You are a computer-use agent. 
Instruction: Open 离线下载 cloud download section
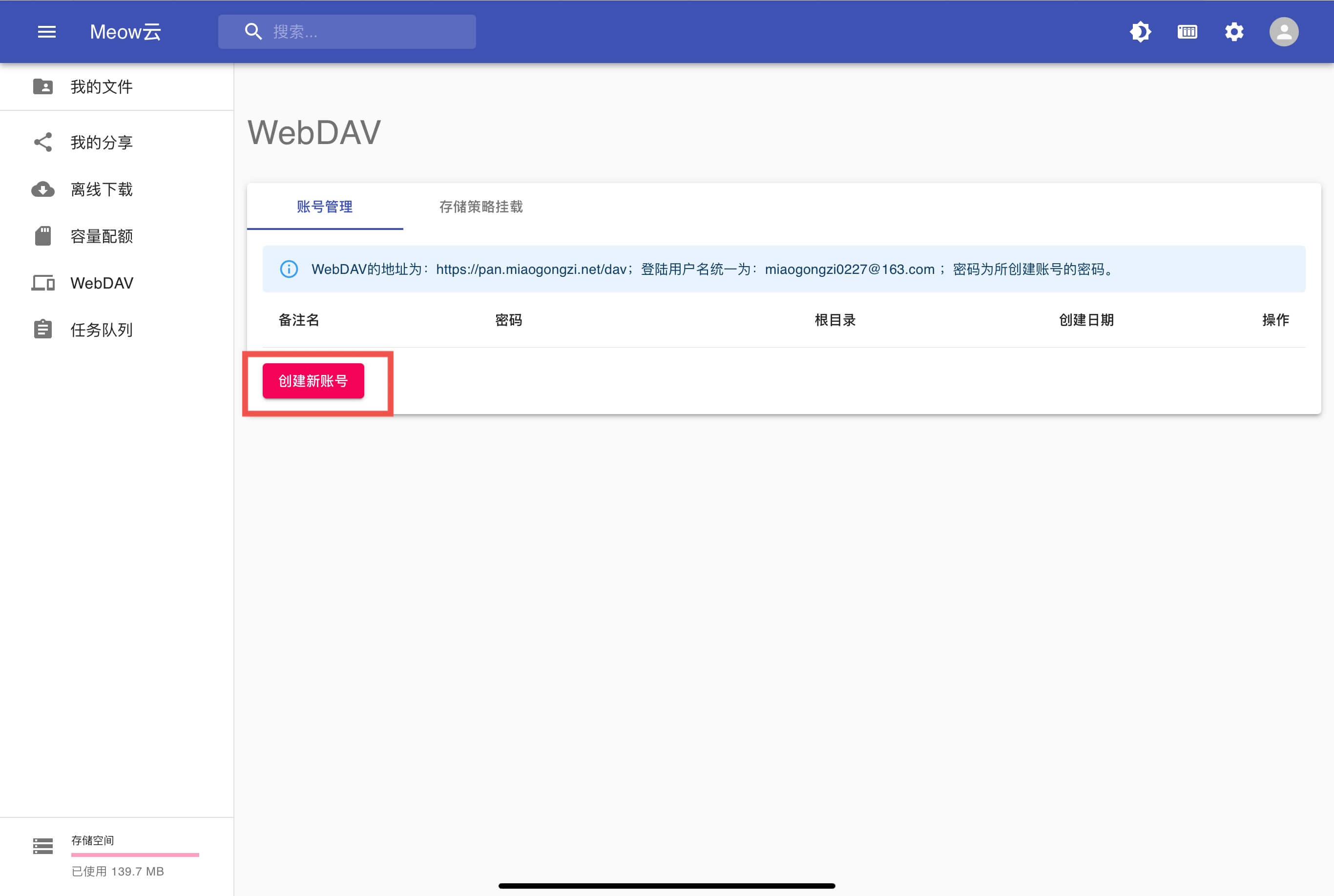pos(101,189)
